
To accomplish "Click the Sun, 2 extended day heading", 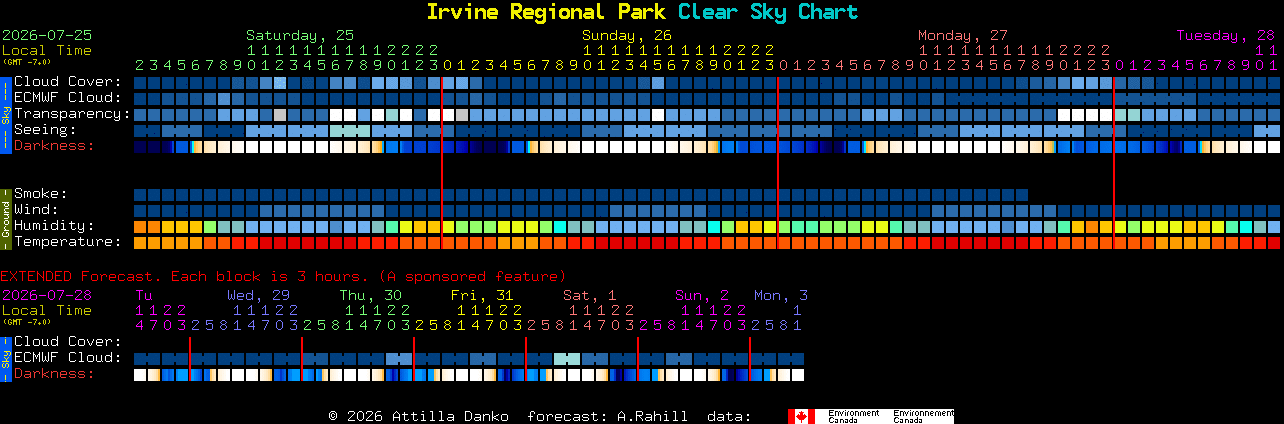I will [702, 295].
